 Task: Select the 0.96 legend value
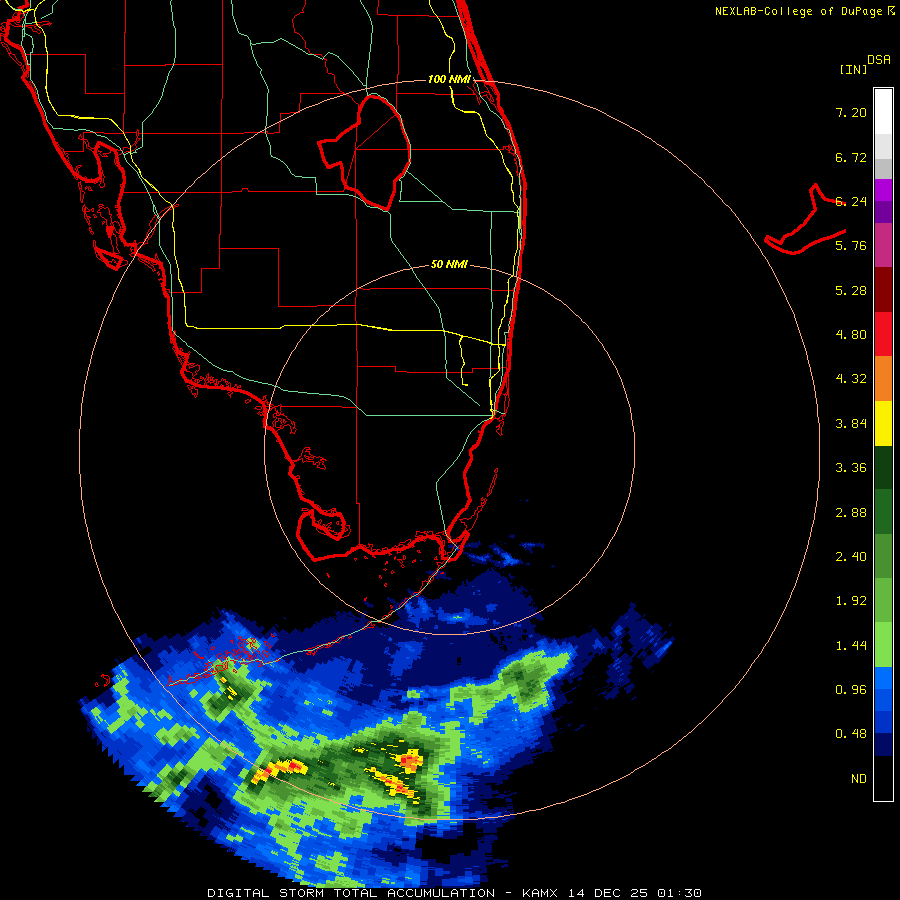pyautogui.click(x=851, y=690)
